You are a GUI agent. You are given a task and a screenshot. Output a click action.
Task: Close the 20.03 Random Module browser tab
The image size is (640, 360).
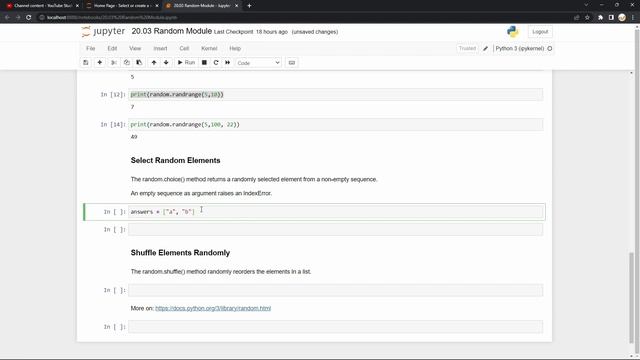236,6
